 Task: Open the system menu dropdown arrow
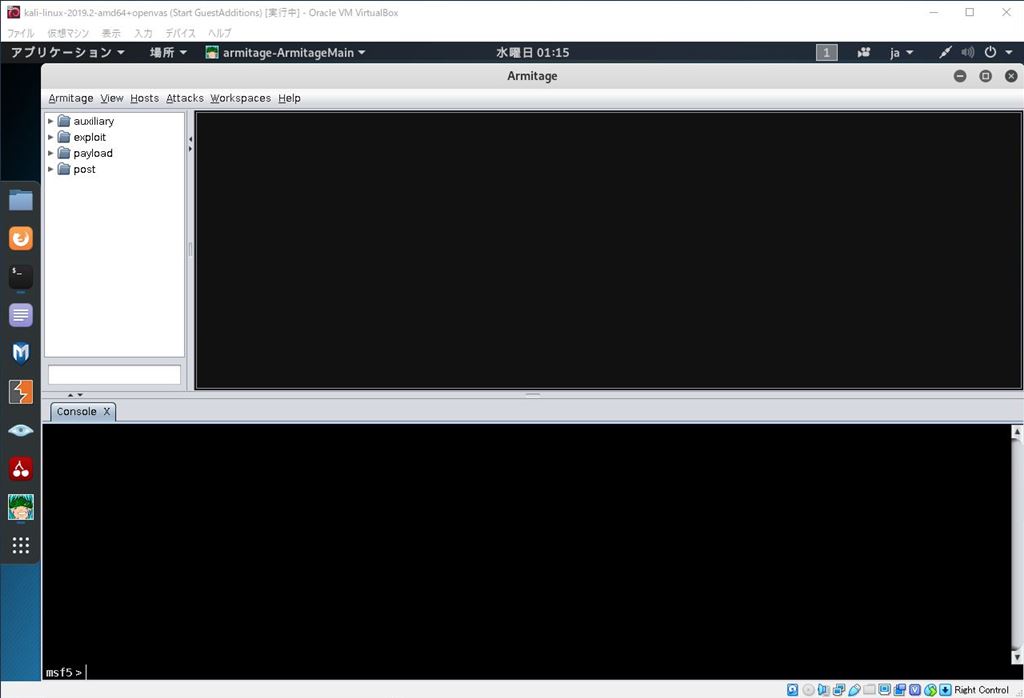click(1009, 52)
